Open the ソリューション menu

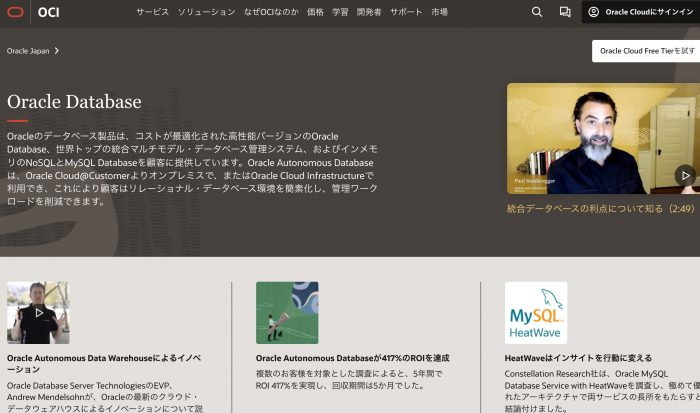(207, 12)
